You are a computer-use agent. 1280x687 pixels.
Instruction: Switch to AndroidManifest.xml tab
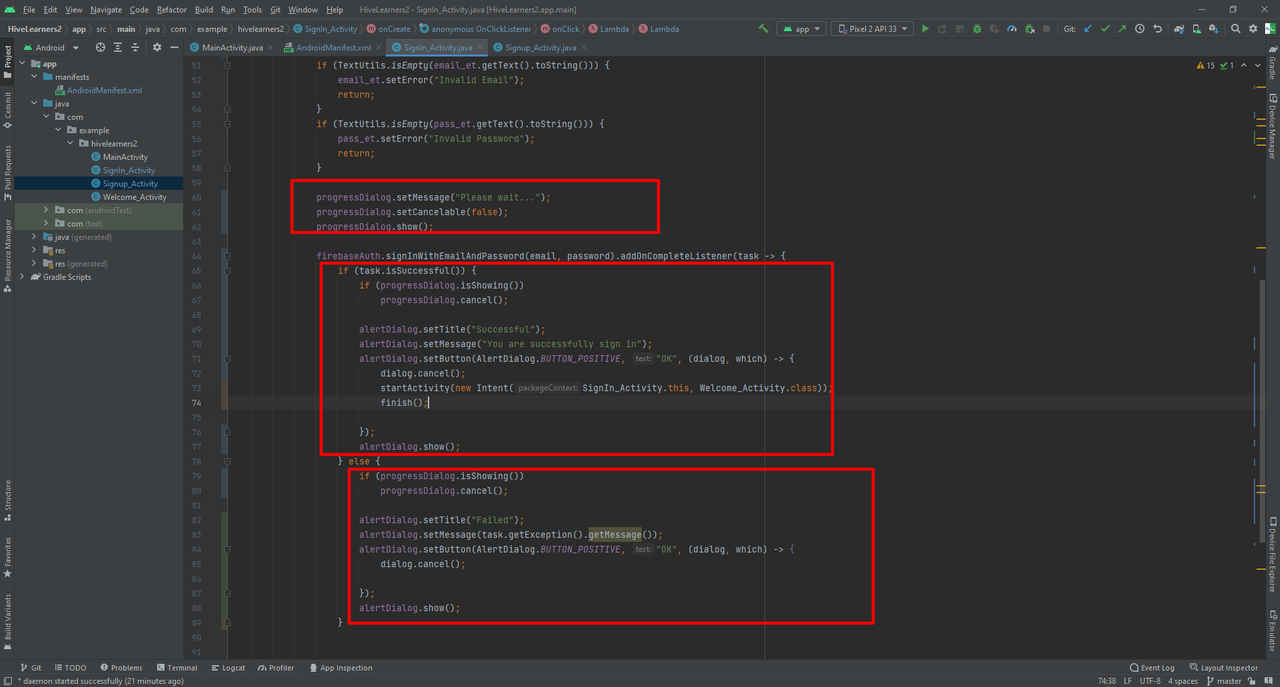click(x=335, y=47)
